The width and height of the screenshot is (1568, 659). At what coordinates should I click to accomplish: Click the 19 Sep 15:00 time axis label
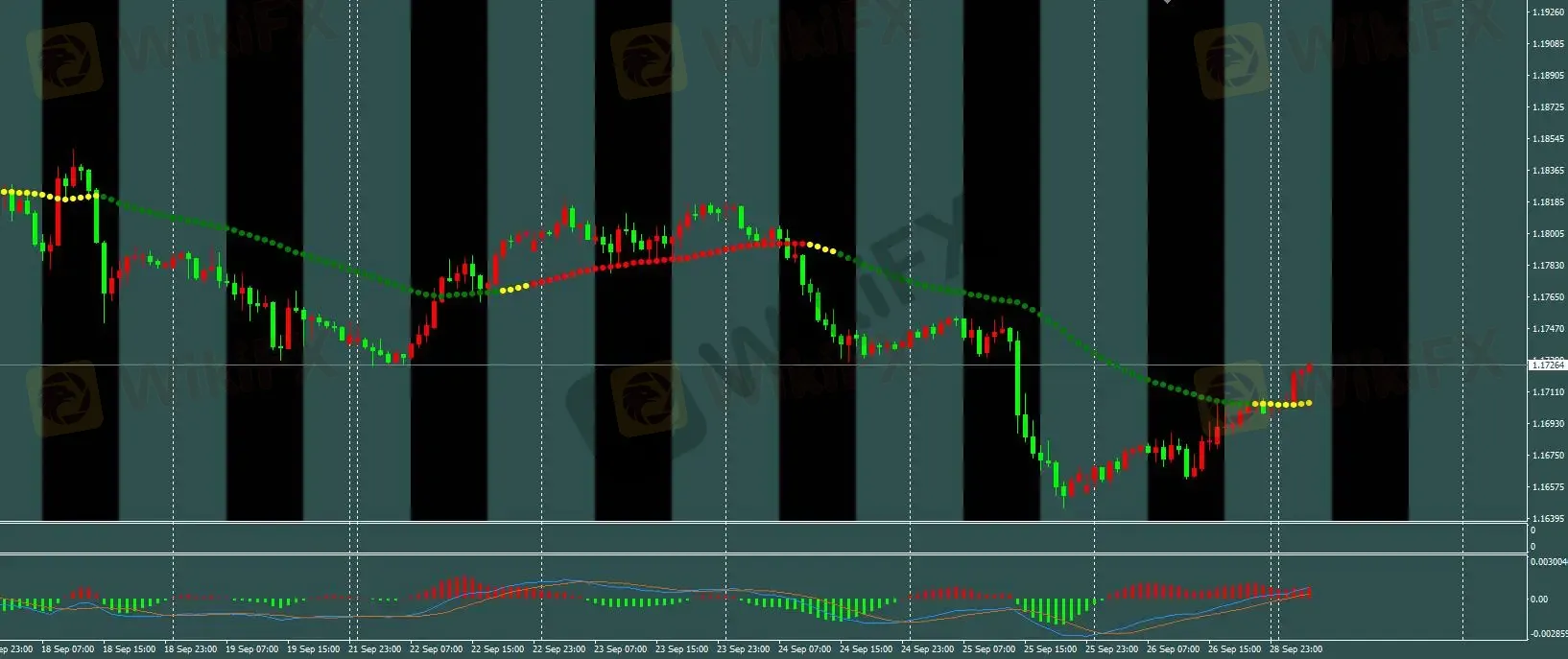(x=314, y=649)
